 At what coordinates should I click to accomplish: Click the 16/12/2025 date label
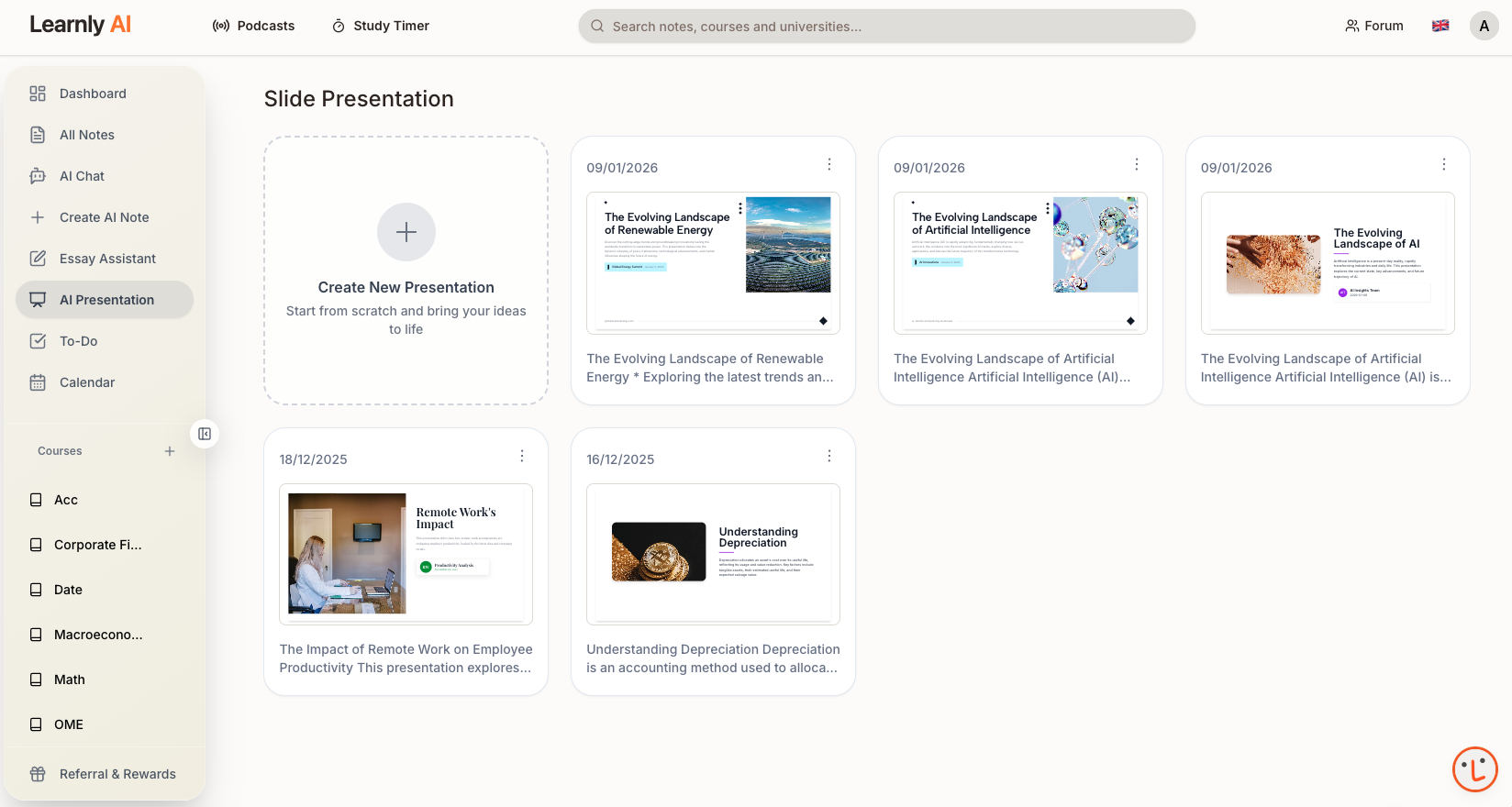click(x=620, y=459)
